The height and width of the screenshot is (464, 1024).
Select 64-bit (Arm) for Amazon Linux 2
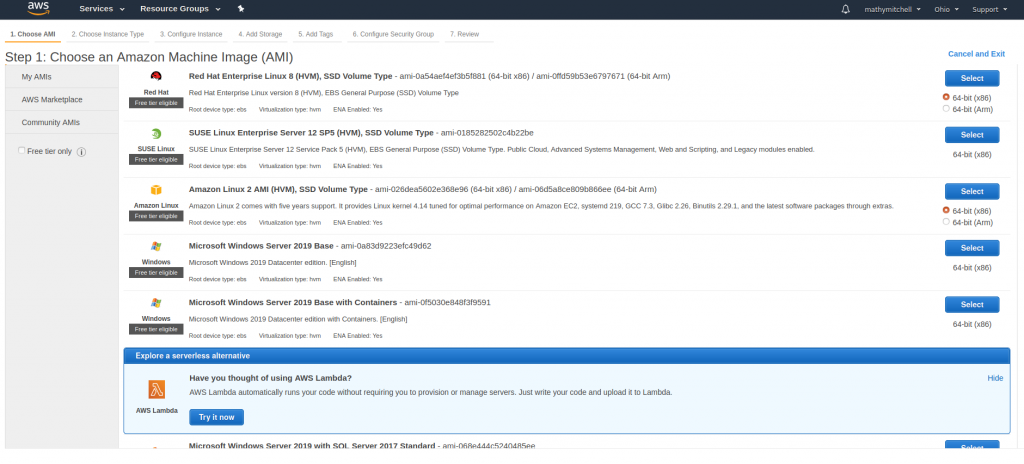click(x=946, y=222)
